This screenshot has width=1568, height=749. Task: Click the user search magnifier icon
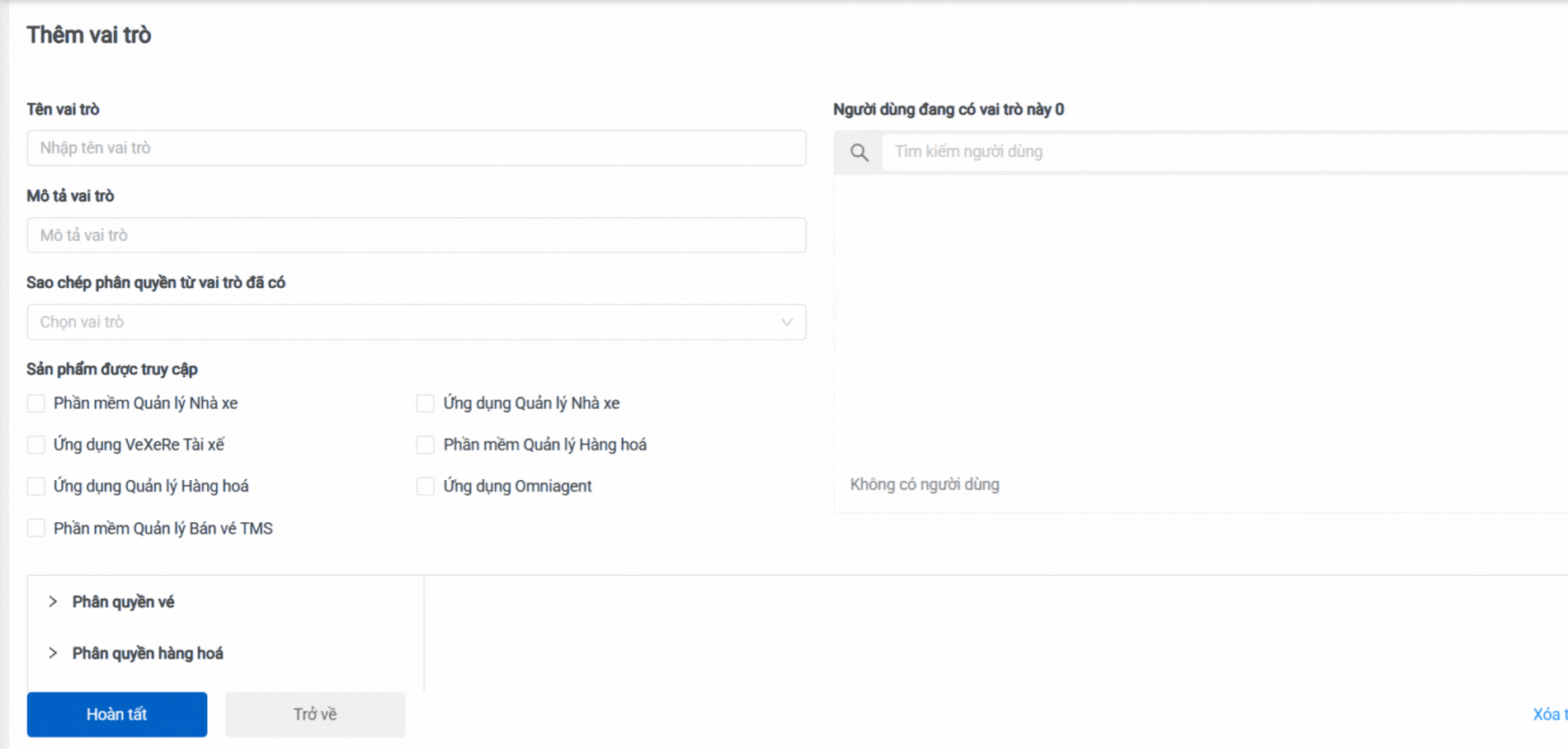coord(859,153)
